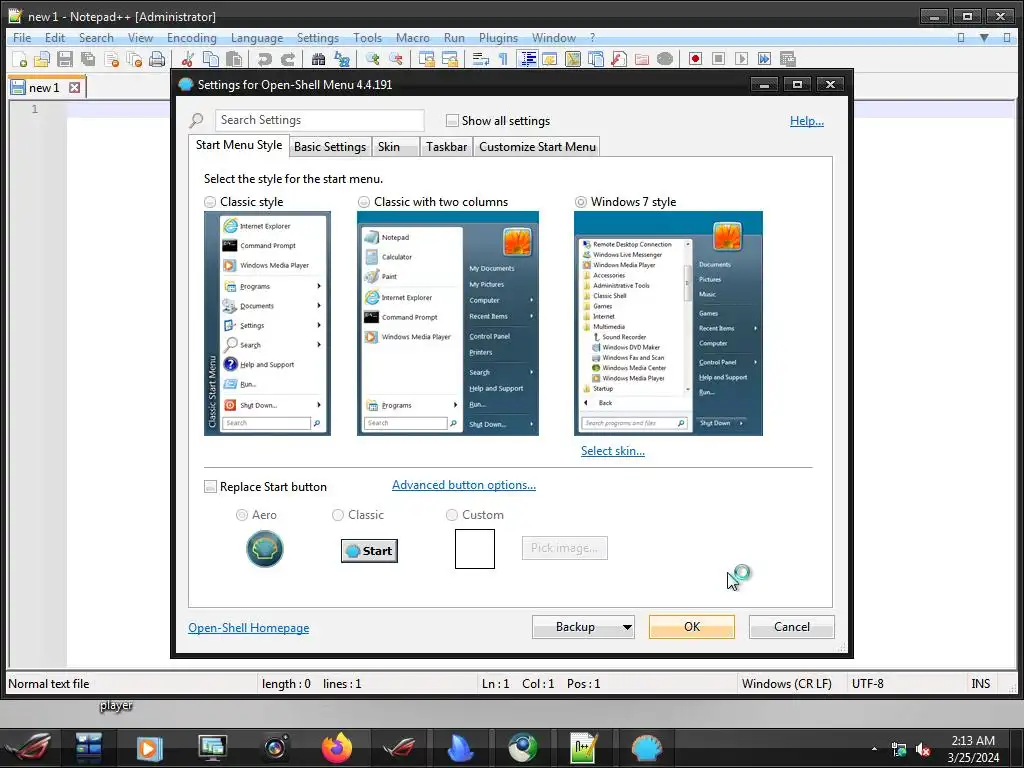Select the Windows 7 style radio button

581,202
